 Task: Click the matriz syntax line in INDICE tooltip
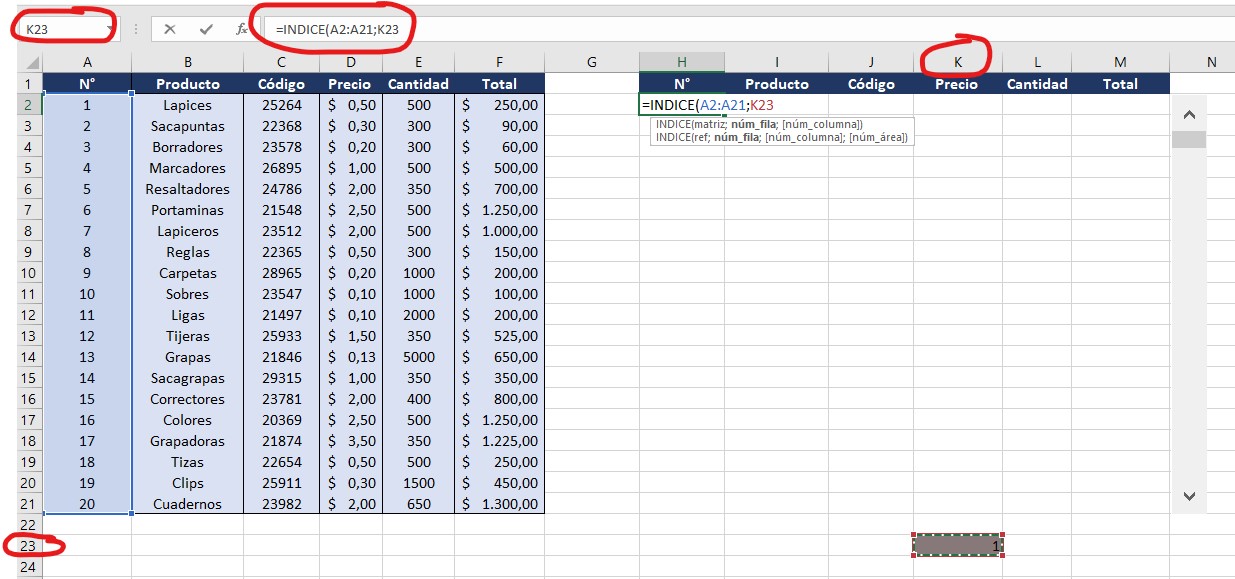coord(758,124)
